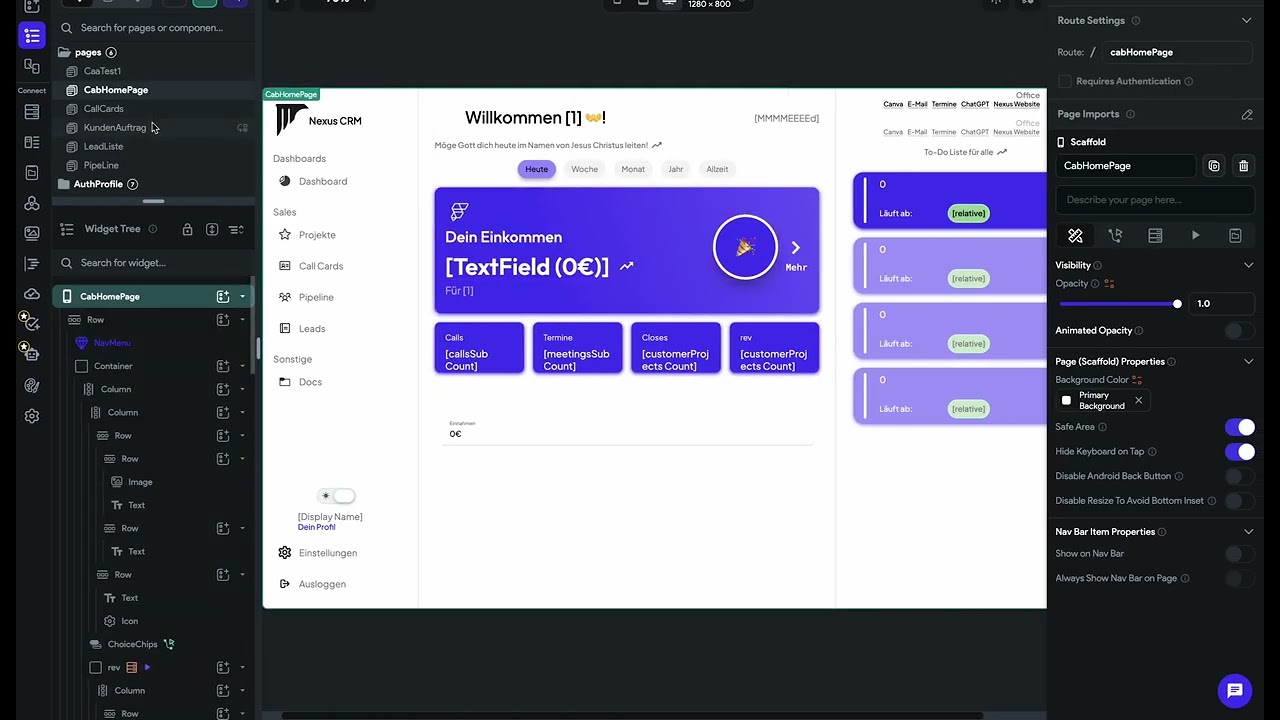Viewport: 1280px width, 720px height.
Task: Click Background Color variable binding icon
Action: click(1137, 380)
